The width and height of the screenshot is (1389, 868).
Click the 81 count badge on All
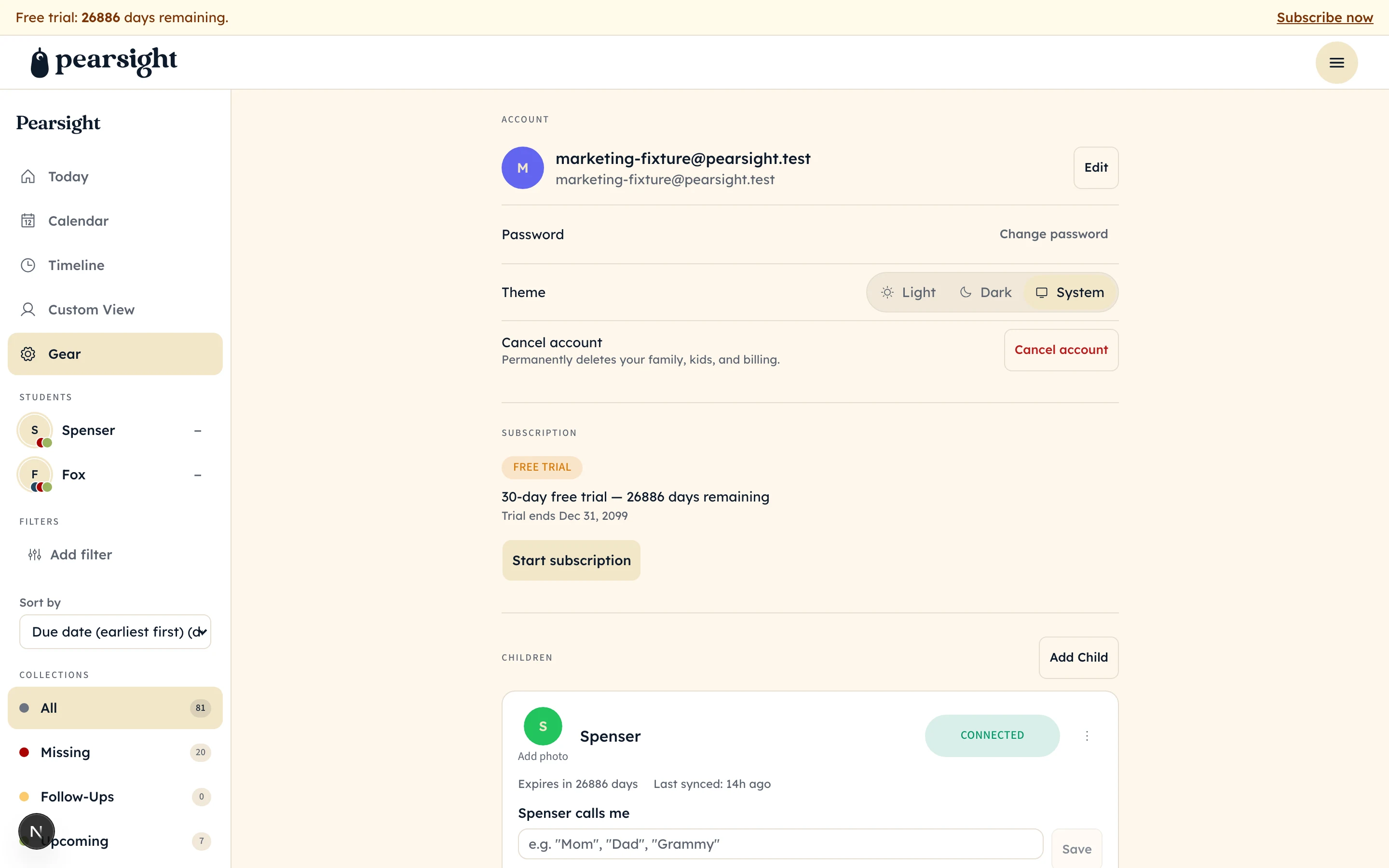pos(200,708)
